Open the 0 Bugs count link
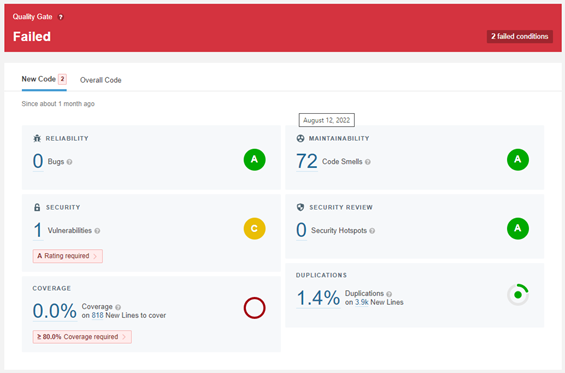 [38, 161]
